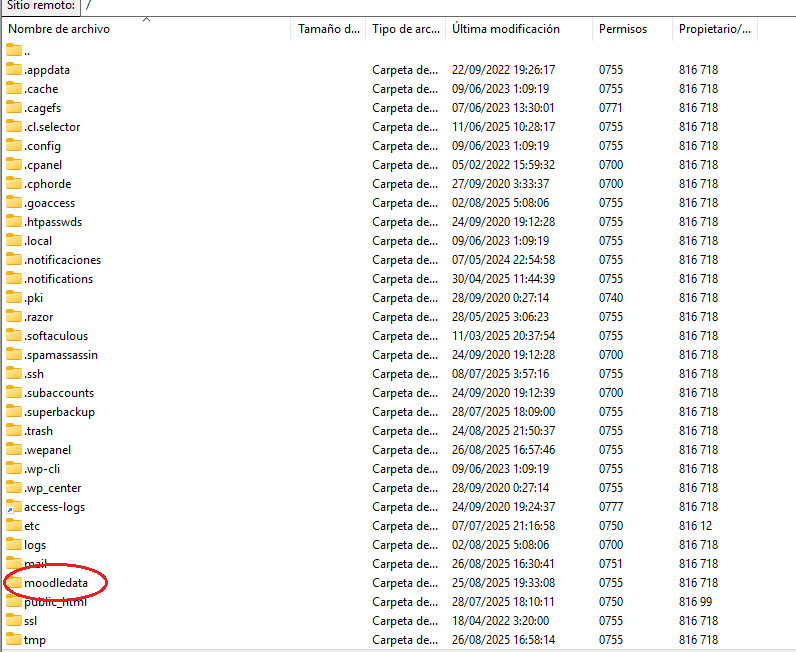Viewport: 796px width, 652px height.
Task: Select the .wp-cli folder name
Action: pyautogui.click(x=42, y=469)
